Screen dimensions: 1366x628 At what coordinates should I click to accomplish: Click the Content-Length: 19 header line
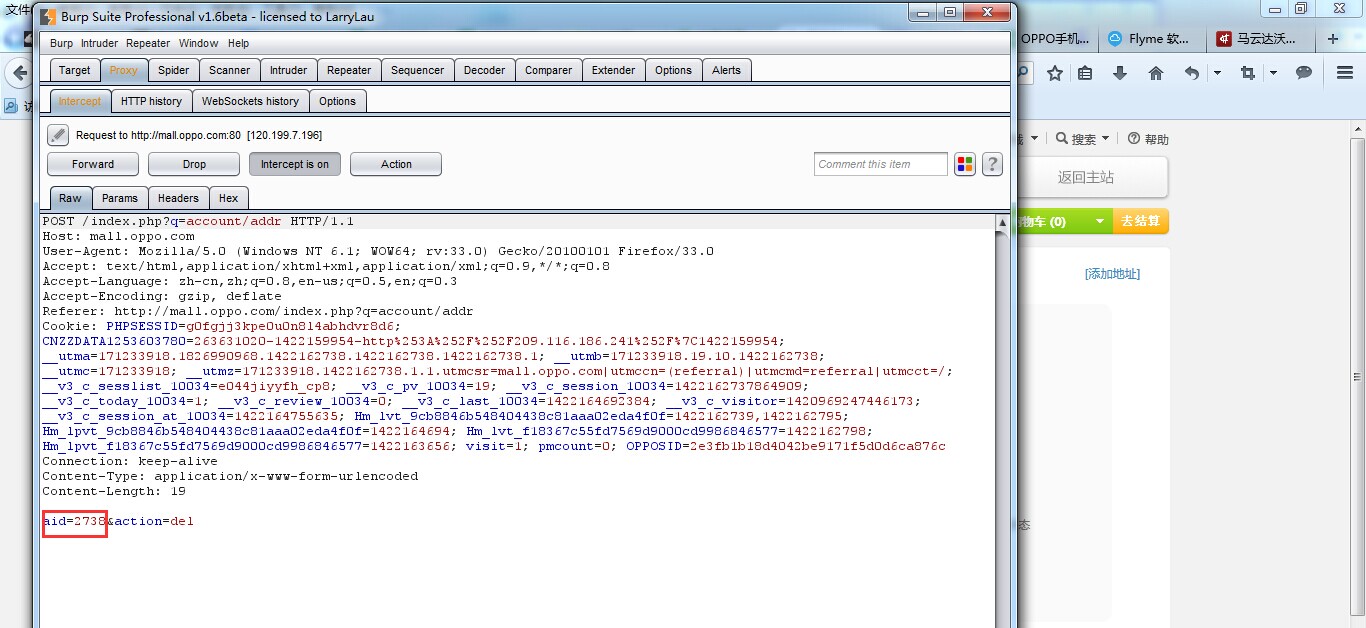[x=114, y=491]
